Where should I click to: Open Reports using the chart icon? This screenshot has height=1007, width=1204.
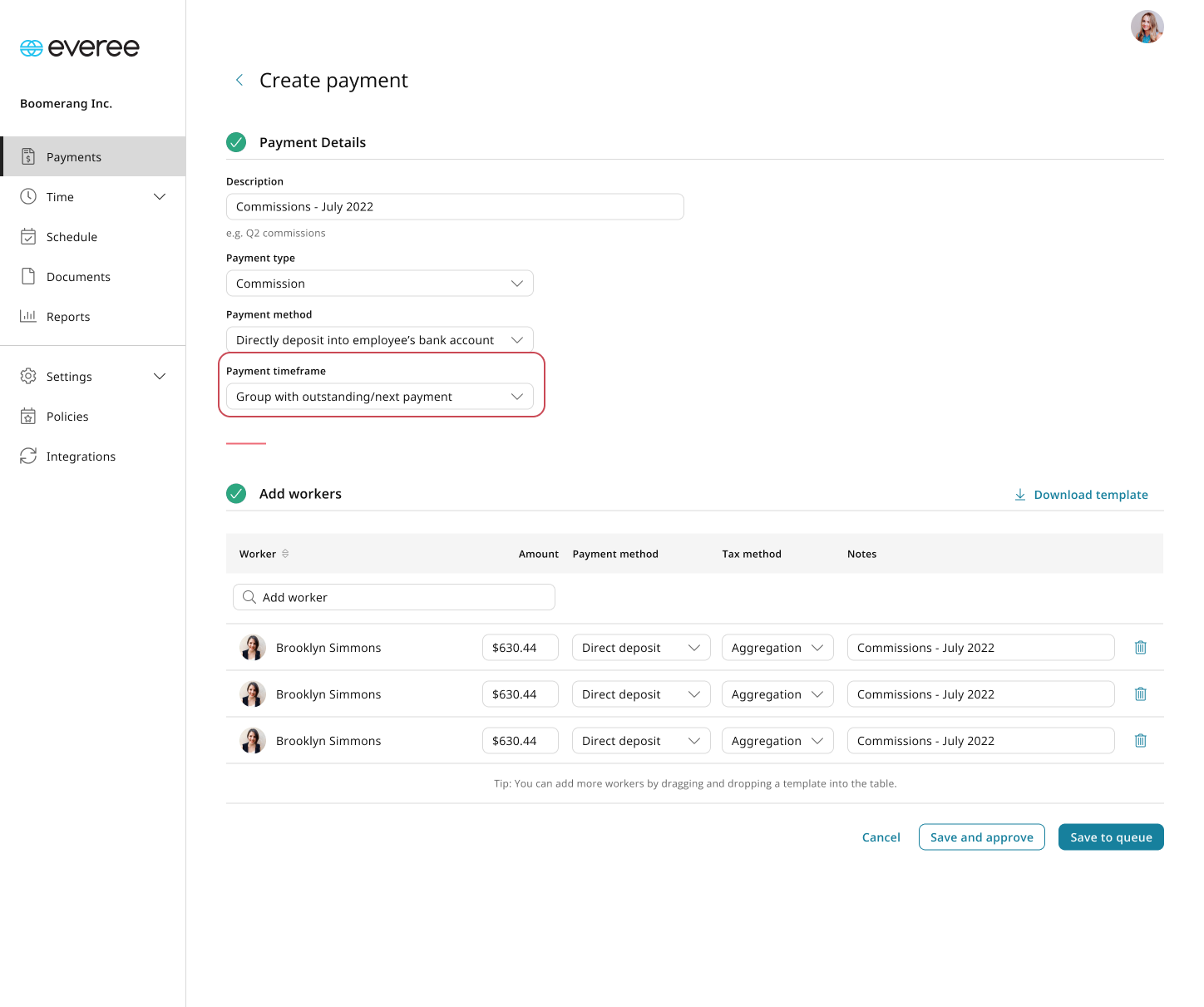click(x=29, y=316)
